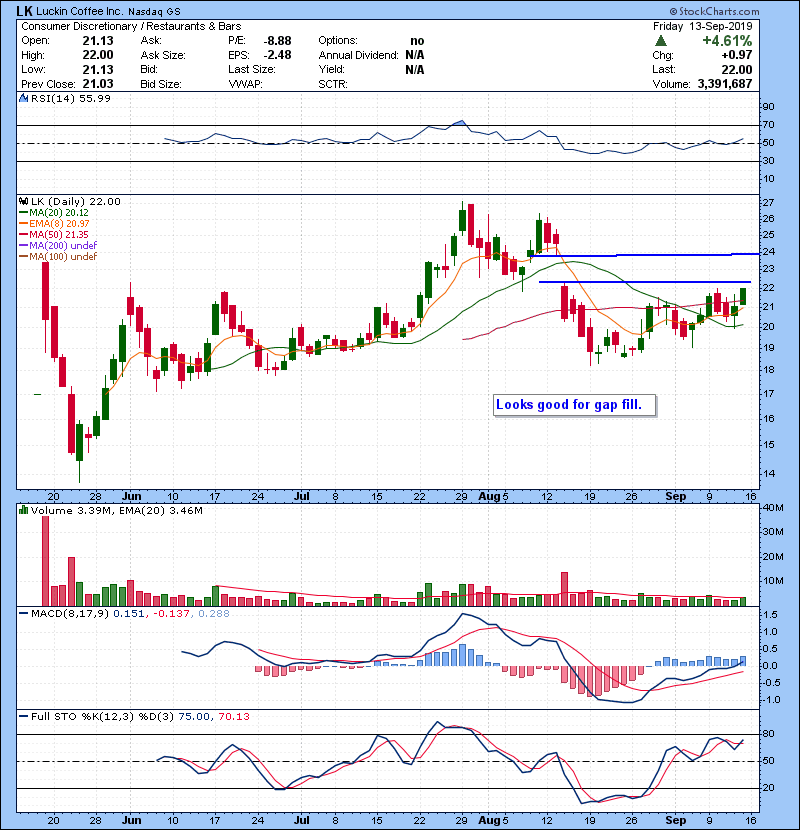Screen dimensions: 800x830
Task: Select the Open price value 21.13
Action: click(97, 41)
